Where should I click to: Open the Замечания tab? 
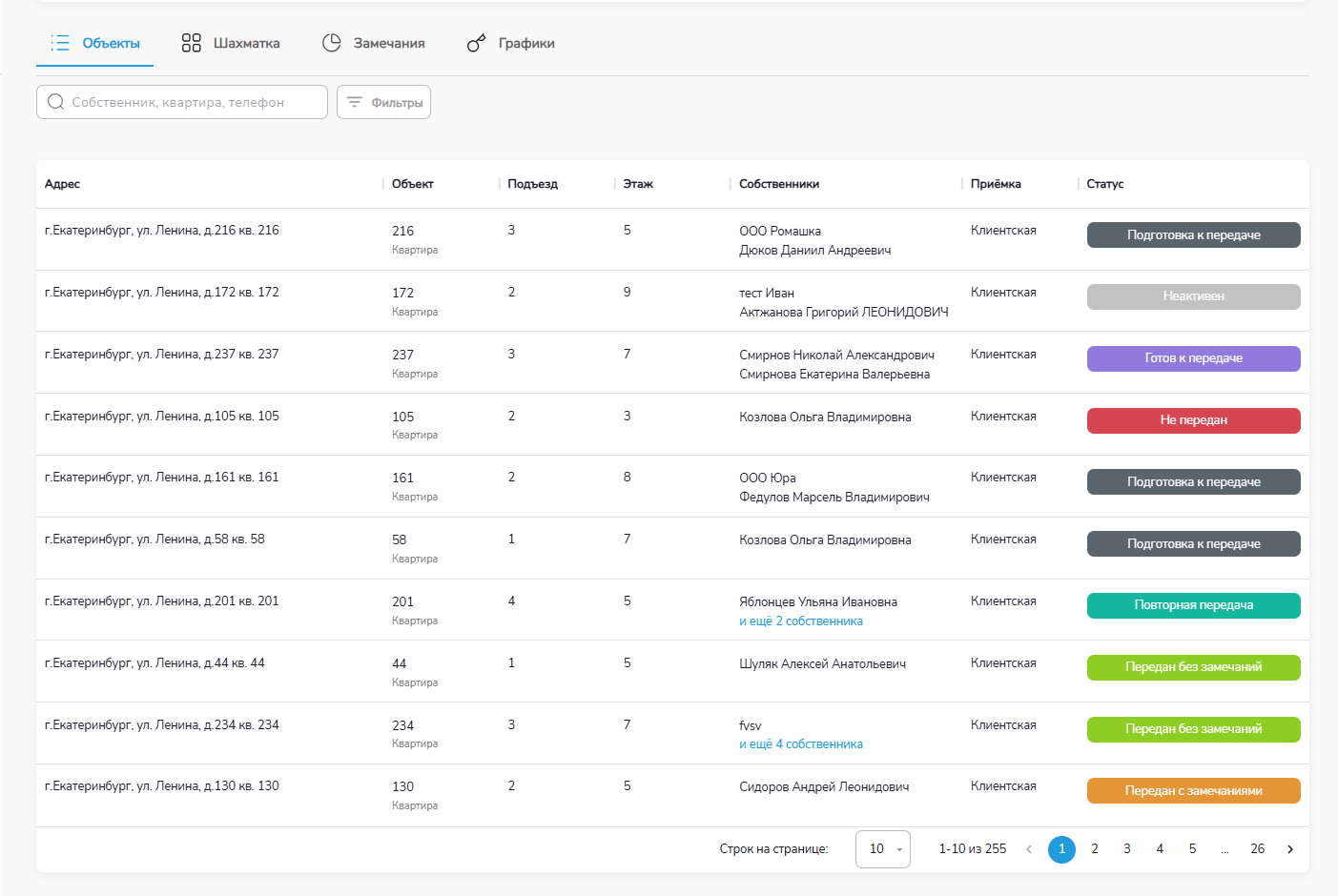click(389, 43)
